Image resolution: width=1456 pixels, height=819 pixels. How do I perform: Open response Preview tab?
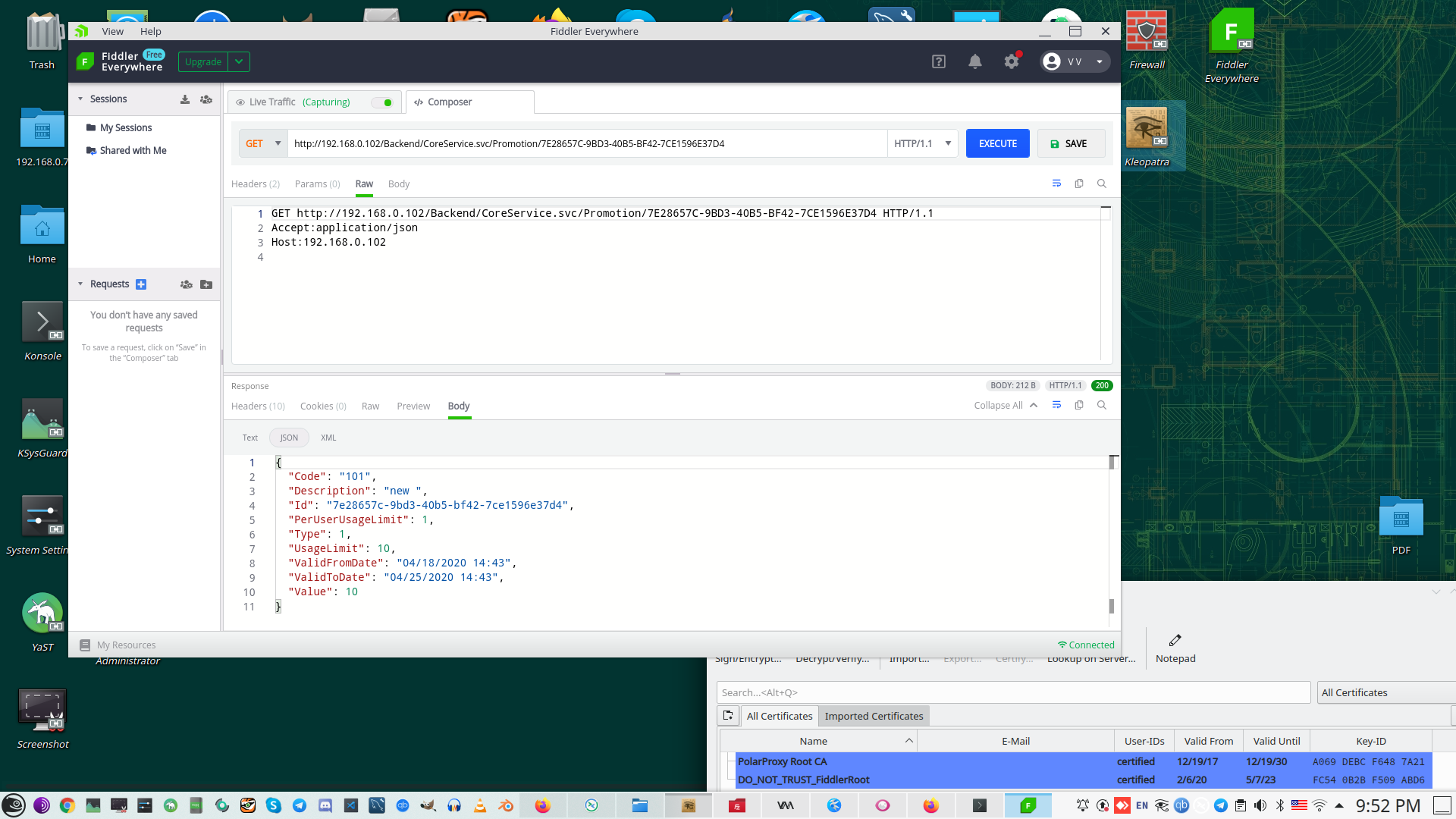(413, 406)
